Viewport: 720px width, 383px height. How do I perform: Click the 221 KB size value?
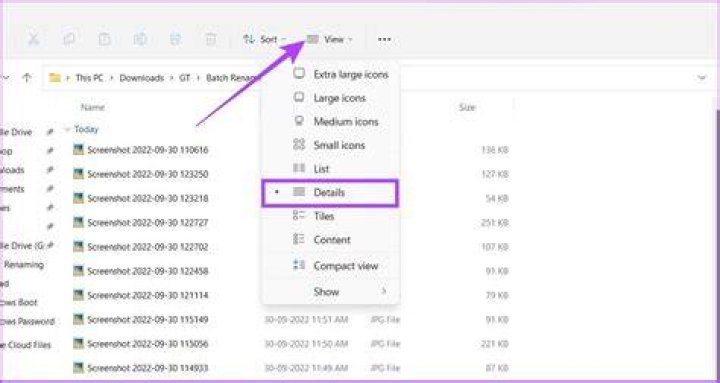[495, 344]
